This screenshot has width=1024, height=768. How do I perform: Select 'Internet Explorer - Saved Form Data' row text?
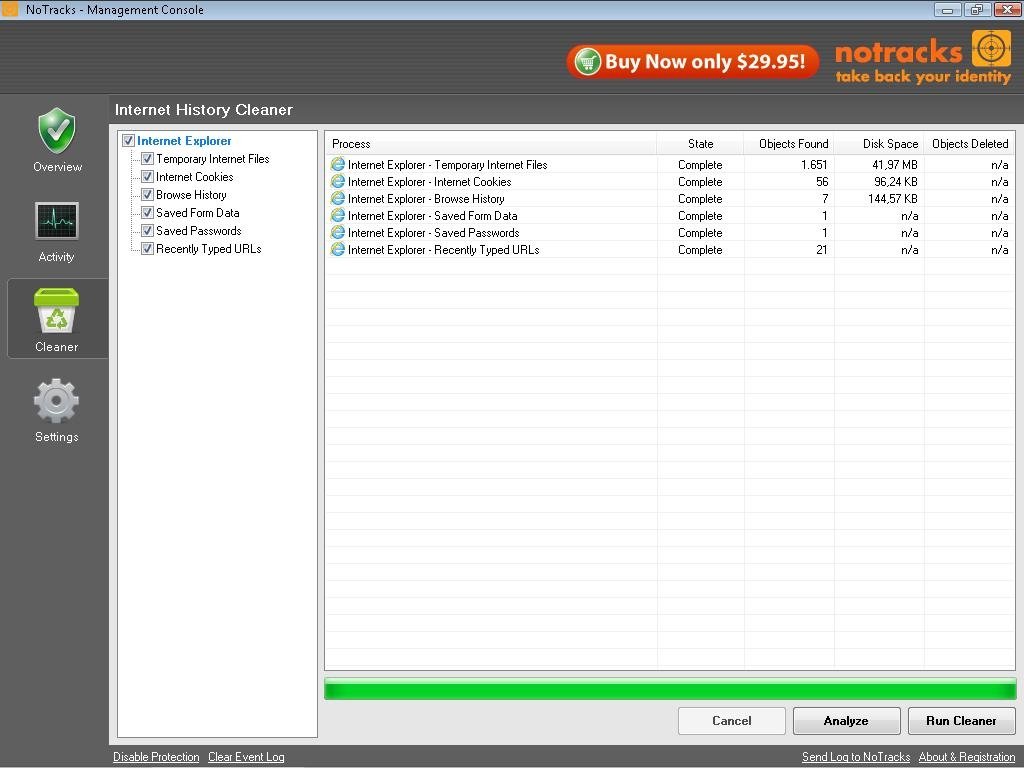point(433,216)
